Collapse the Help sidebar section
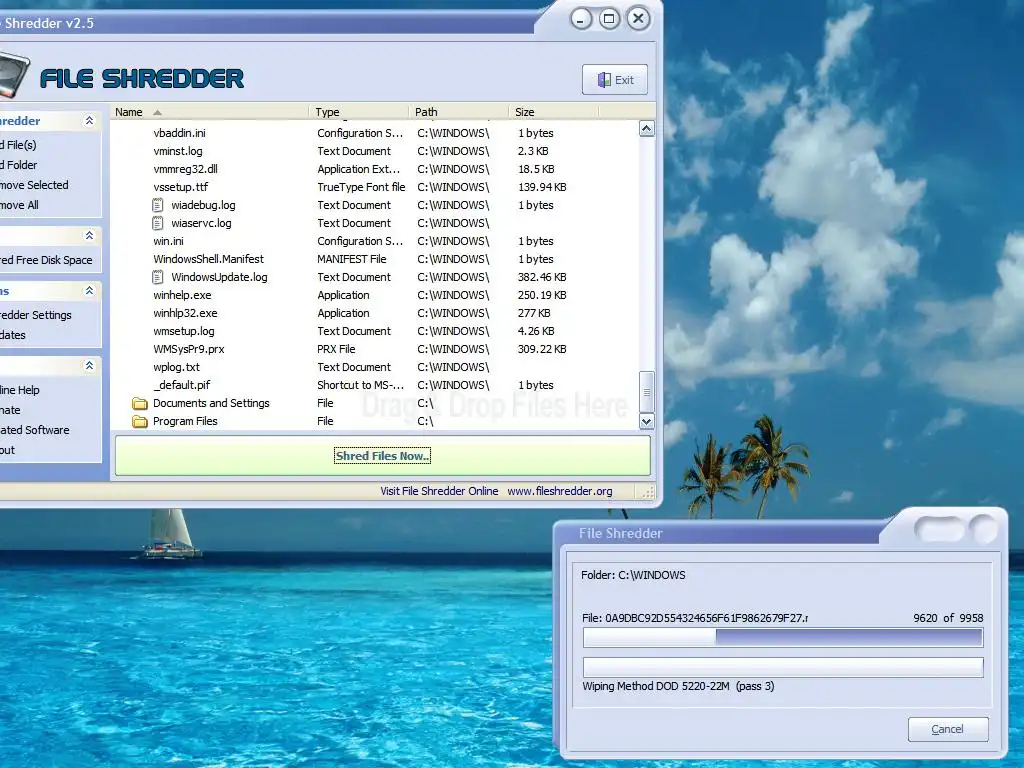 [x=89, y=366]
